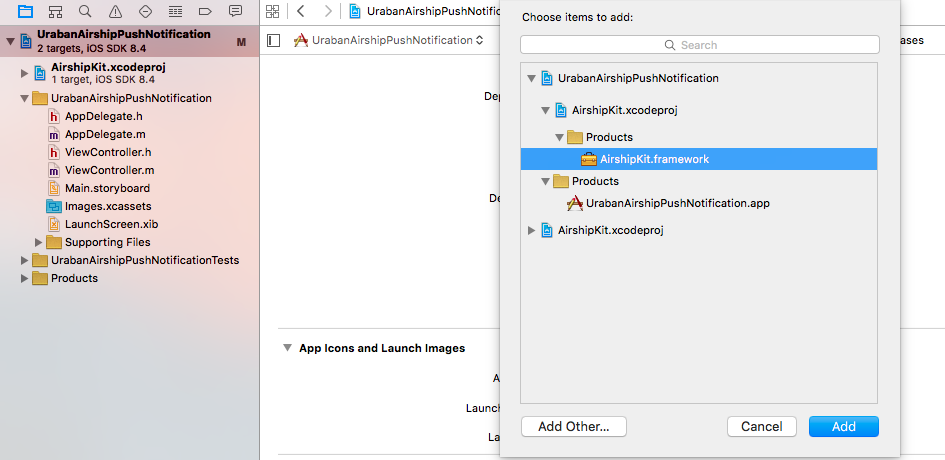
Task: Click the LaunchScreen.xib file icon
Action: pyautogui.click(x=54, y=224)
